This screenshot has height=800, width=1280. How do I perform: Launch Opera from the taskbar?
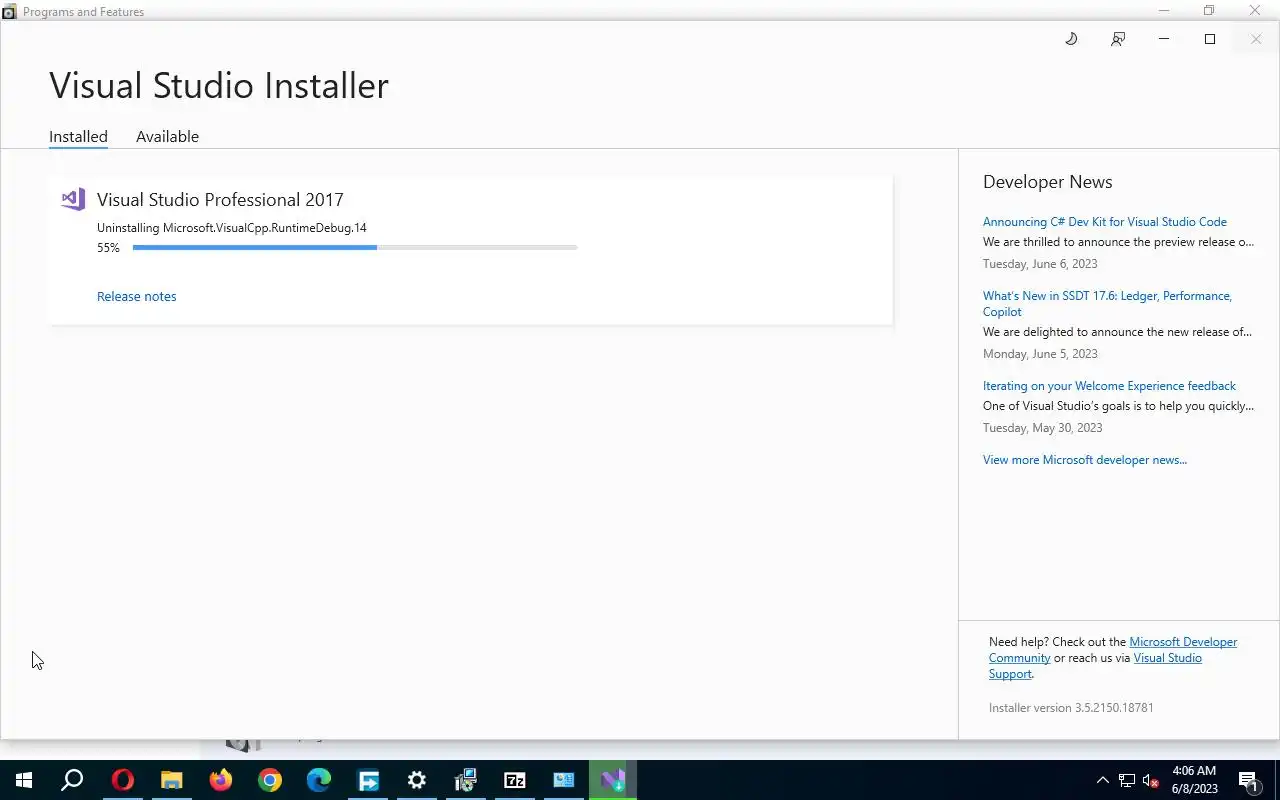(123, 780)
